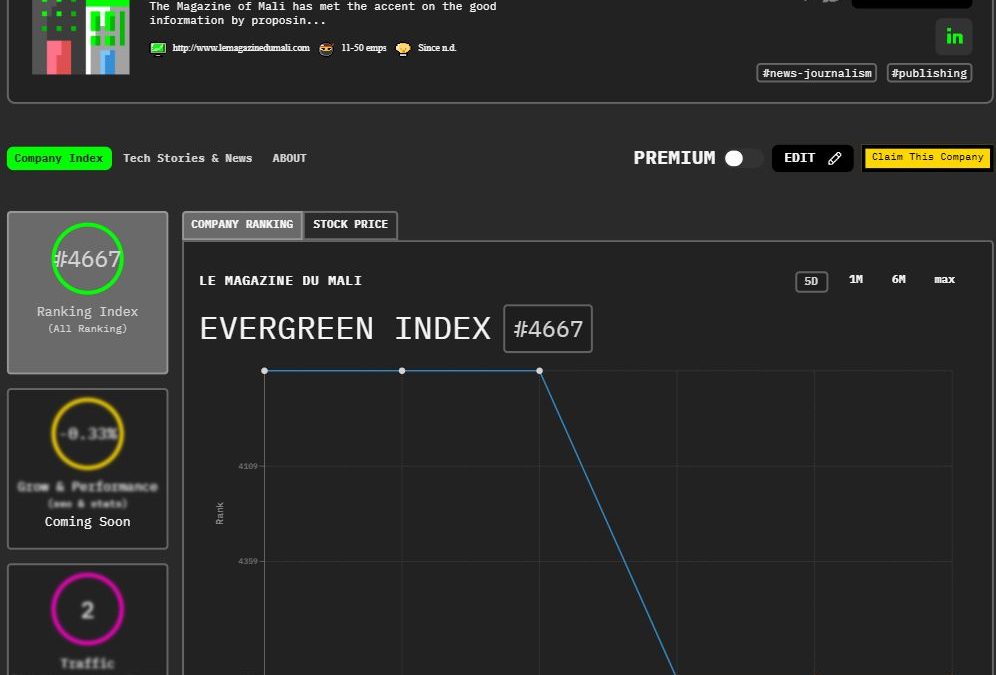Click the #4667 Ranking Index card

pos(88,293)
